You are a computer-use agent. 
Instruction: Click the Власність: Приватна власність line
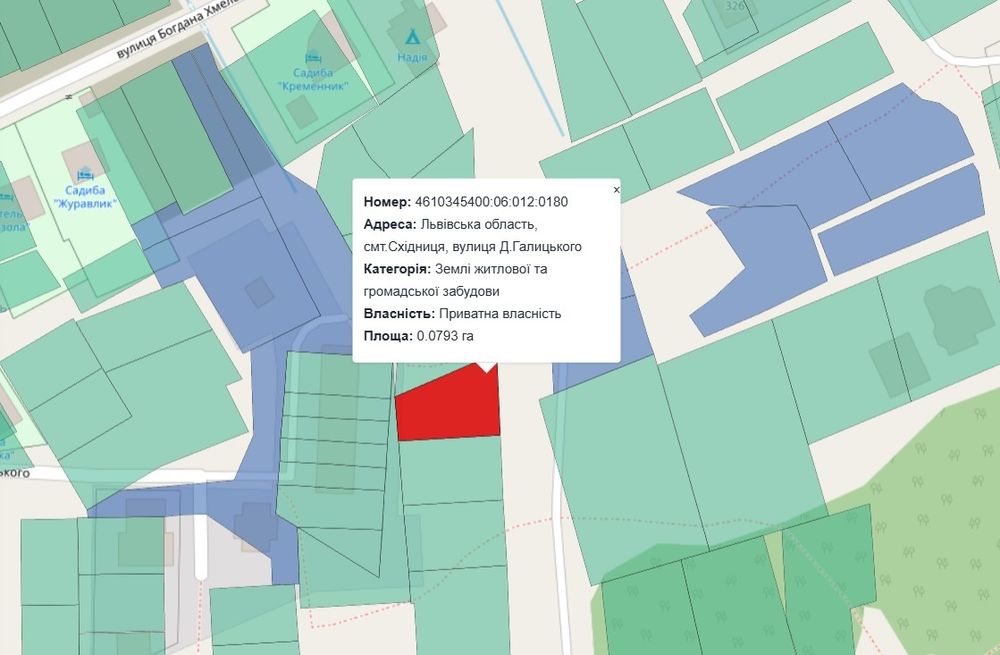[462, 314]
